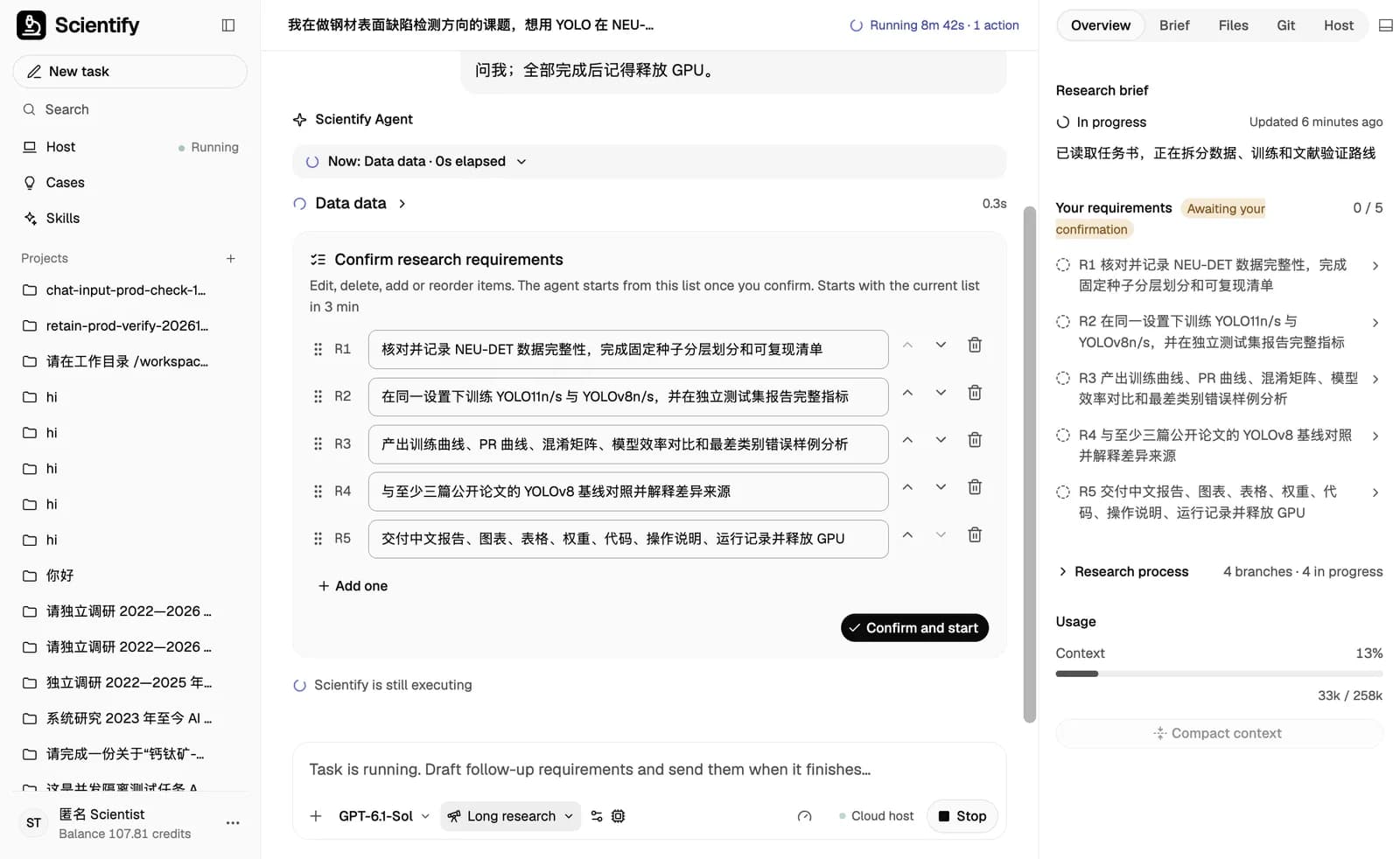Open the GPT-6.1-Sol model dropdown
This screenshot has height=859, width=1400.
383,816
